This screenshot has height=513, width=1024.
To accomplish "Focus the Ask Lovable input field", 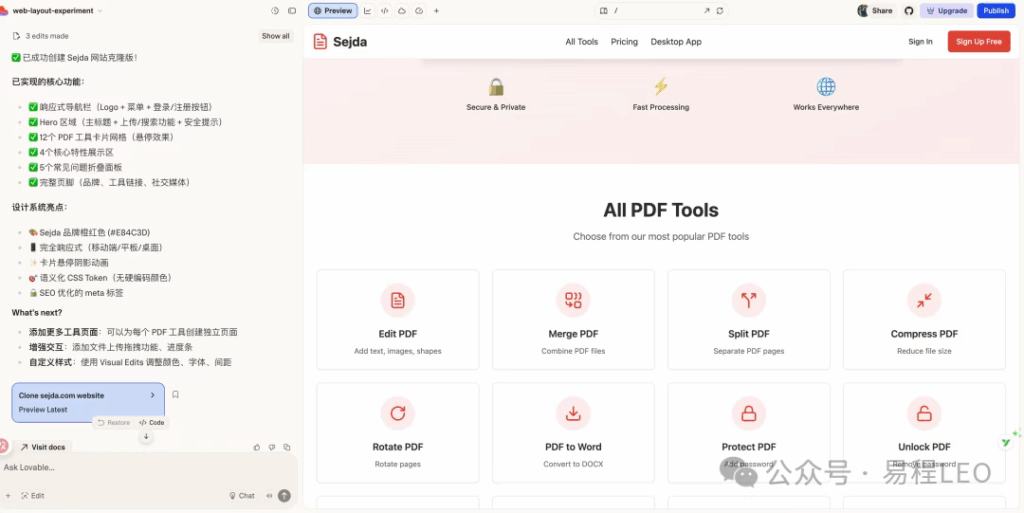I will tap(140, 467).
